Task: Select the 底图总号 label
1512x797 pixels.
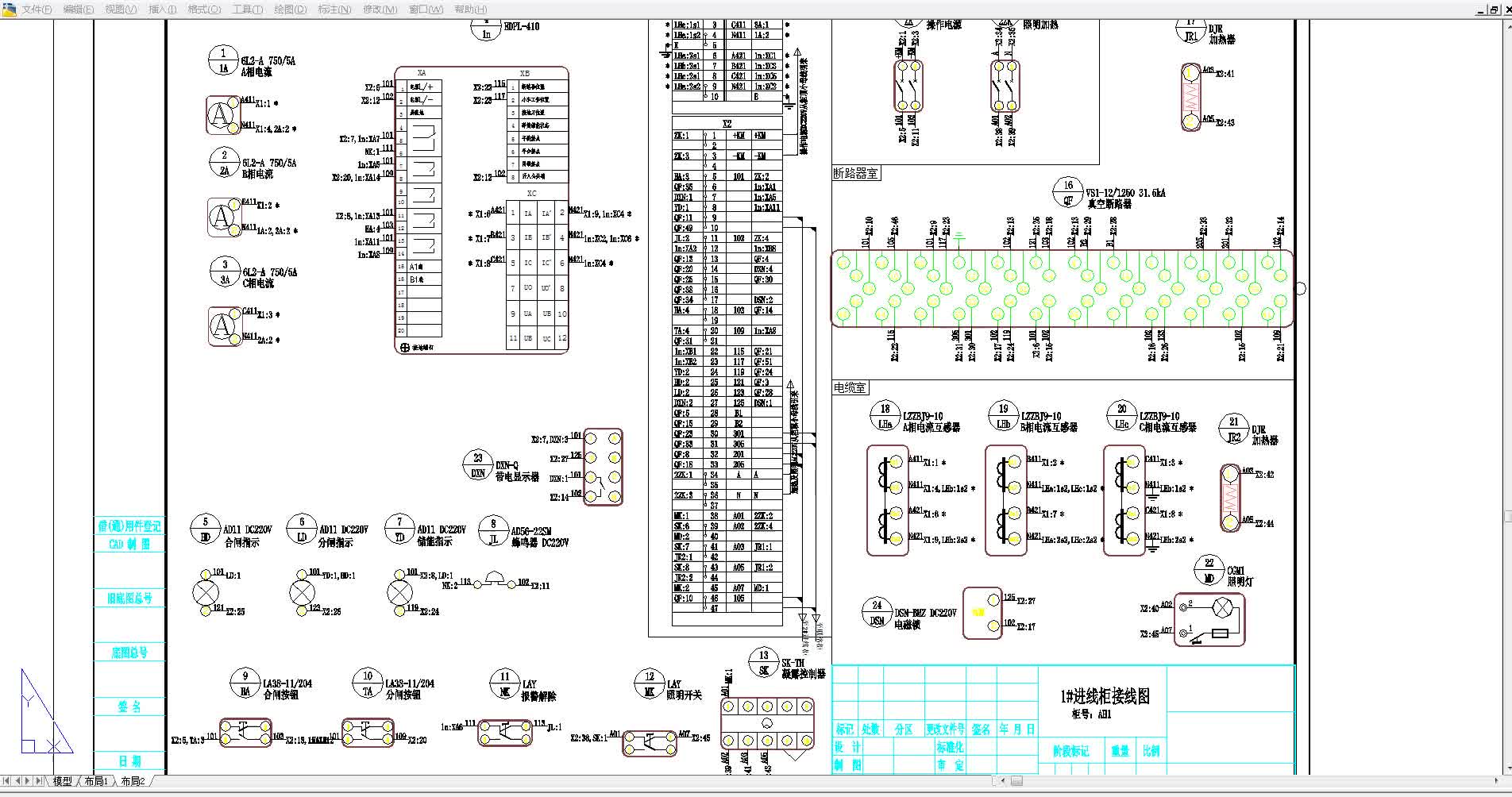Action: [129, 653]
